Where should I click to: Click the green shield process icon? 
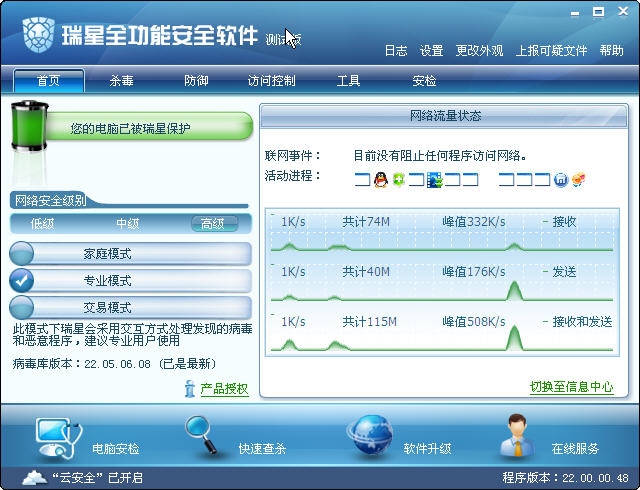[x=399, y=180]
